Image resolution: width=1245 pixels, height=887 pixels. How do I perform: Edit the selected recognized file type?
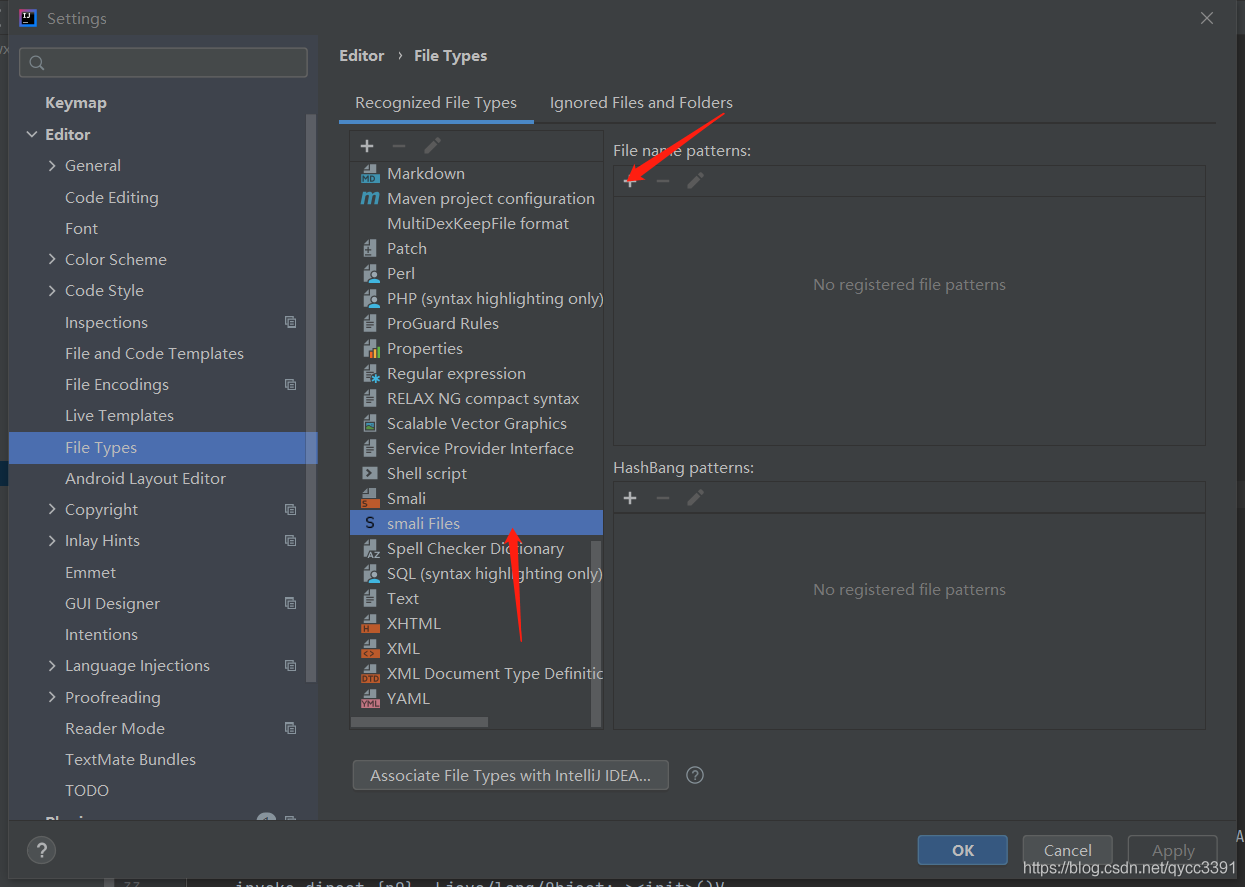click(432, 146)
